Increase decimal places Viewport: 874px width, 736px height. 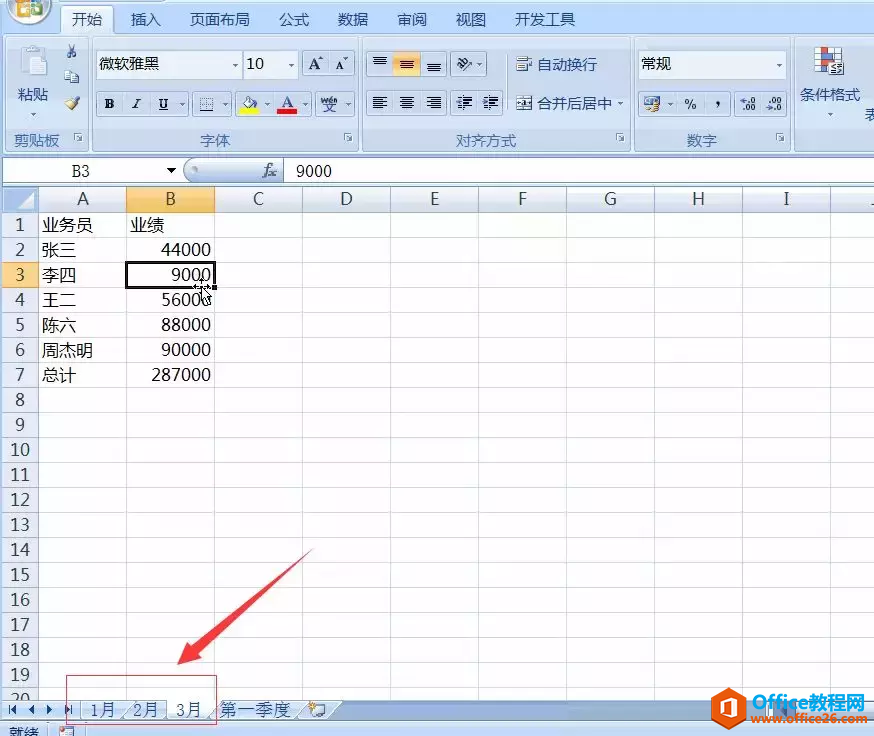tap(747, 104)
